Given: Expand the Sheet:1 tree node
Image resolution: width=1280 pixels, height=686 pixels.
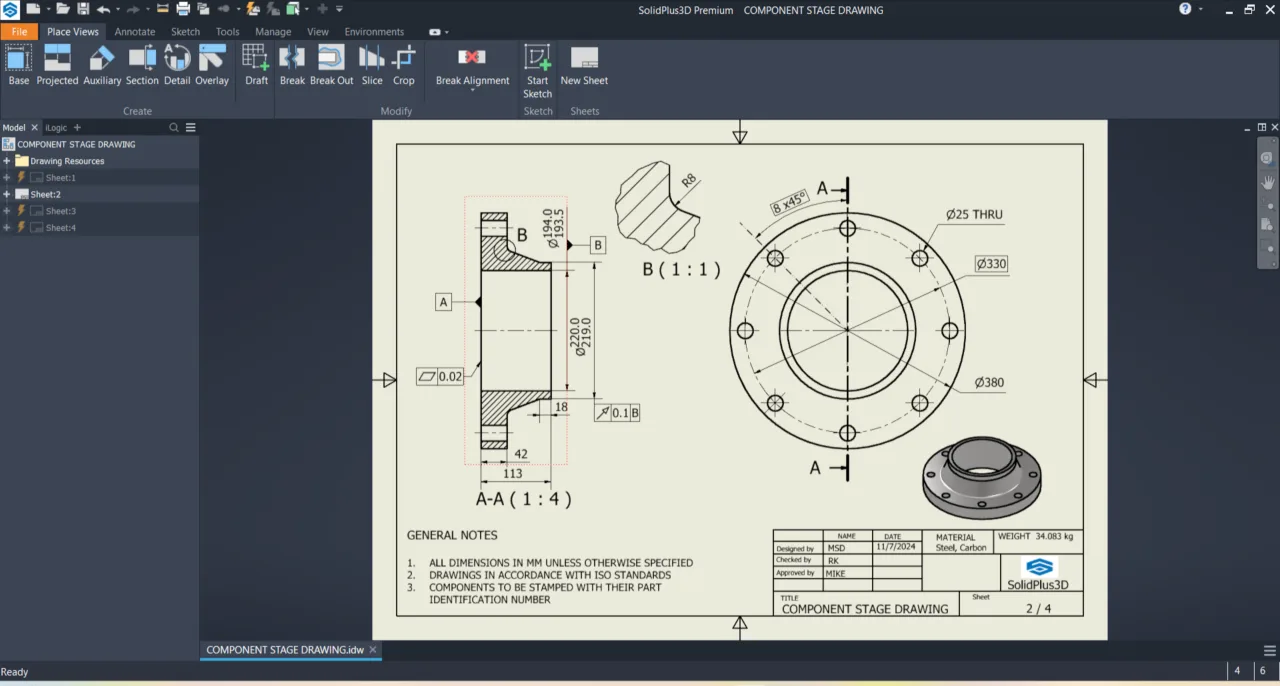Looking at the screenshot, I should pyautogui.click(x=7, y=178).
